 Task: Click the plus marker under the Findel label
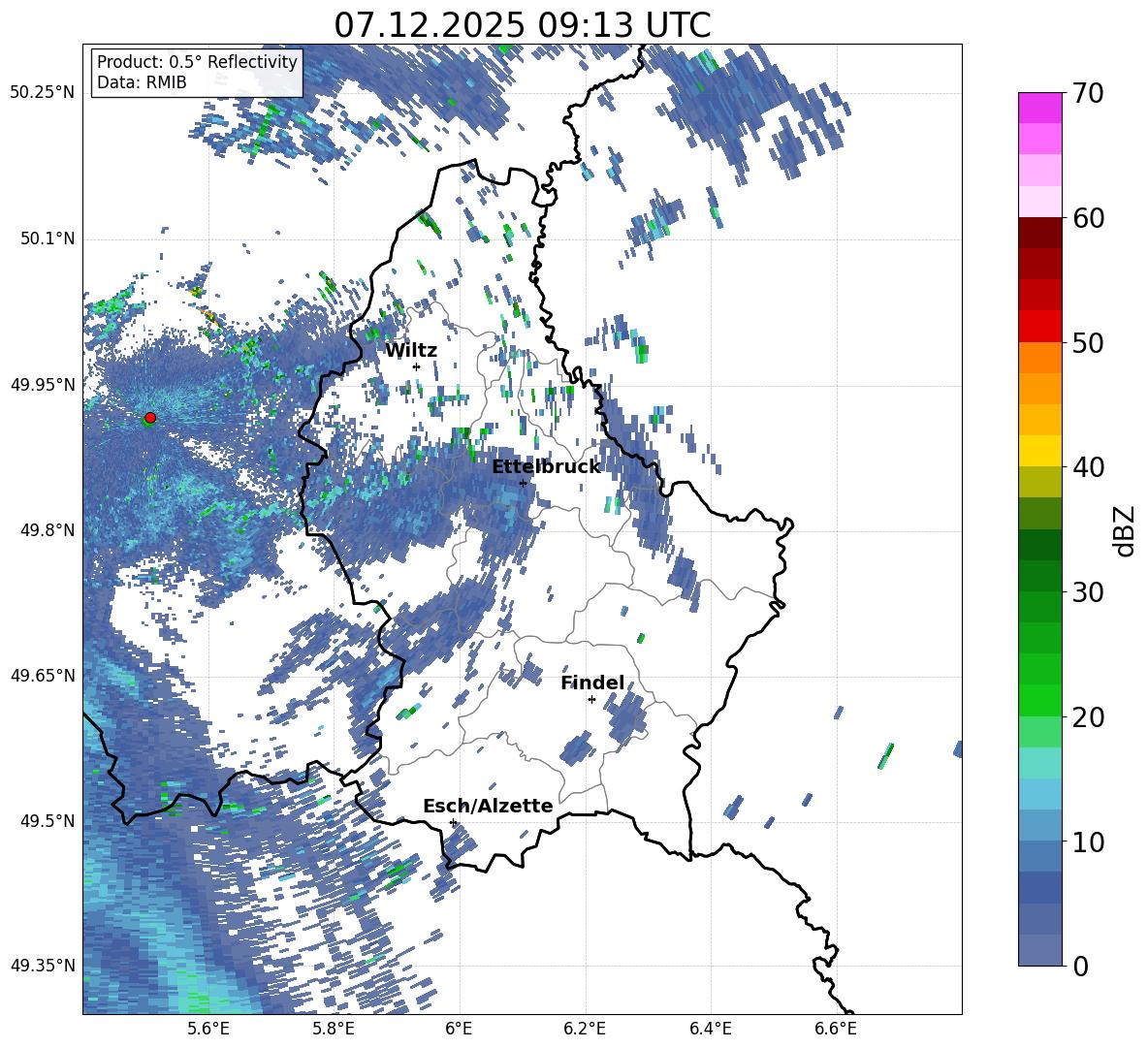(x=591, y=700)
